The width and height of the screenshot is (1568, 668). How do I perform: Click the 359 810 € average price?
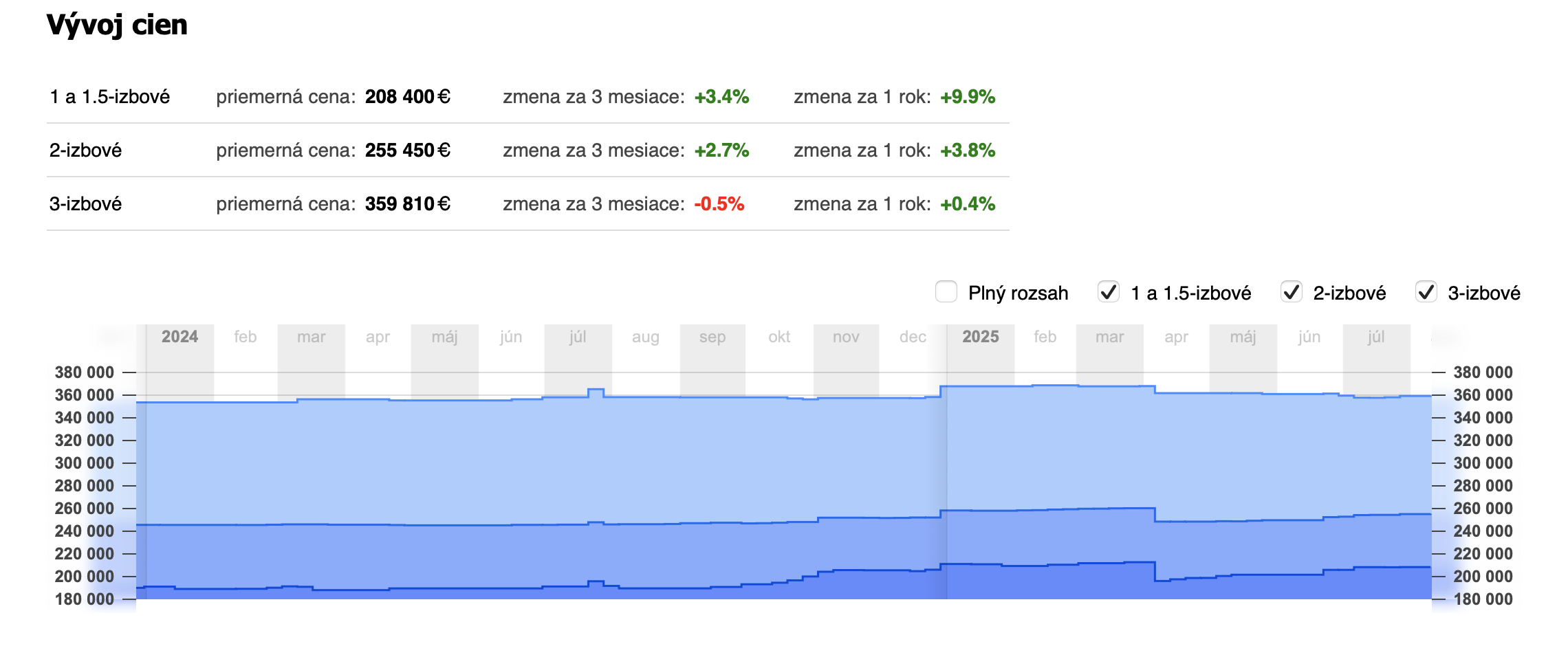[407, 204]
